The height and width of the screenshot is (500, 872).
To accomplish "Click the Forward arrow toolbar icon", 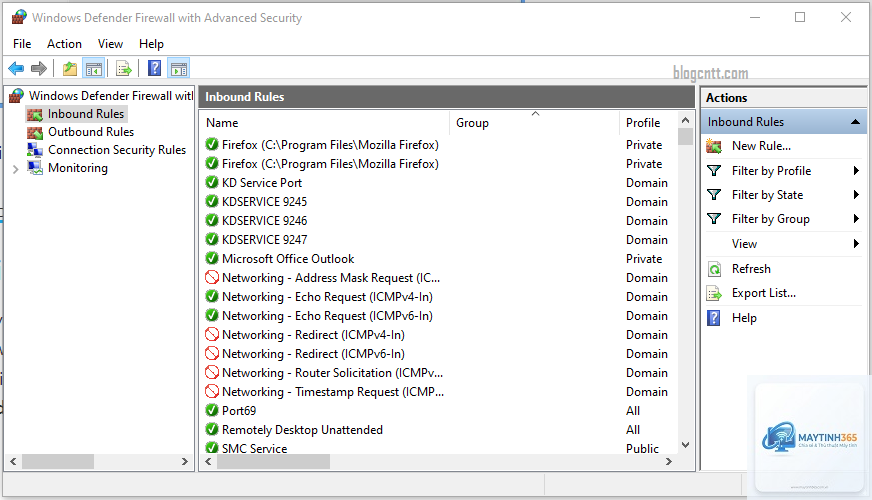I will tap(38, 69).
